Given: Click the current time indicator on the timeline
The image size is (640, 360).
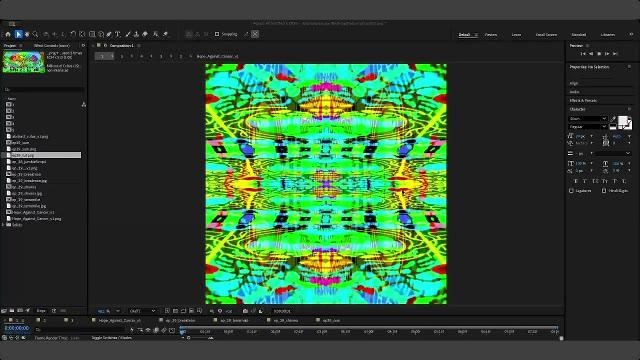Looking at the screenshot, I should click(182, 332).
